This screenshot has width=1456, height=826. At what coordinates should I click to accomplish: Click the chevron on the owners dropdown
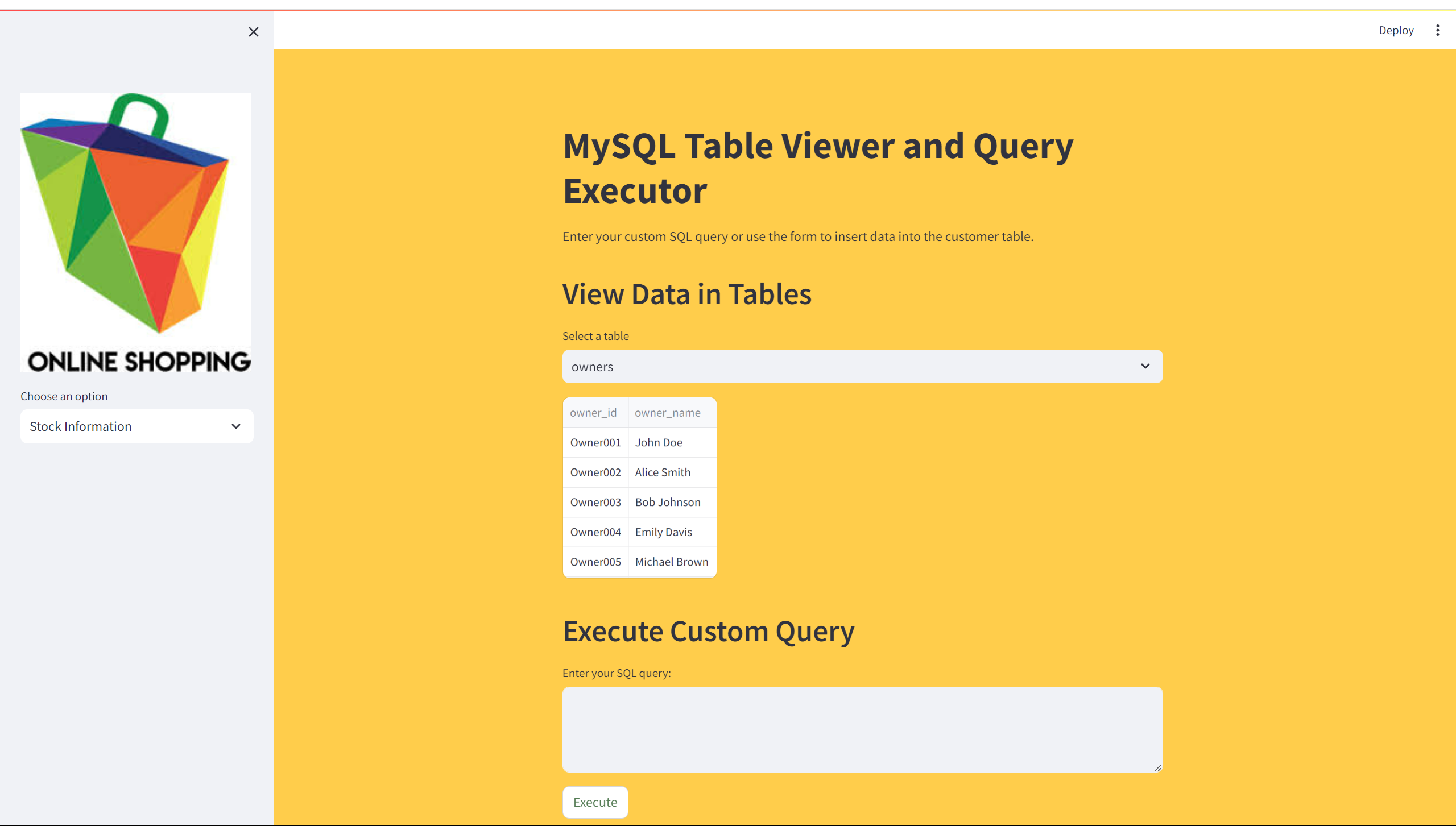click(1145, 367)
